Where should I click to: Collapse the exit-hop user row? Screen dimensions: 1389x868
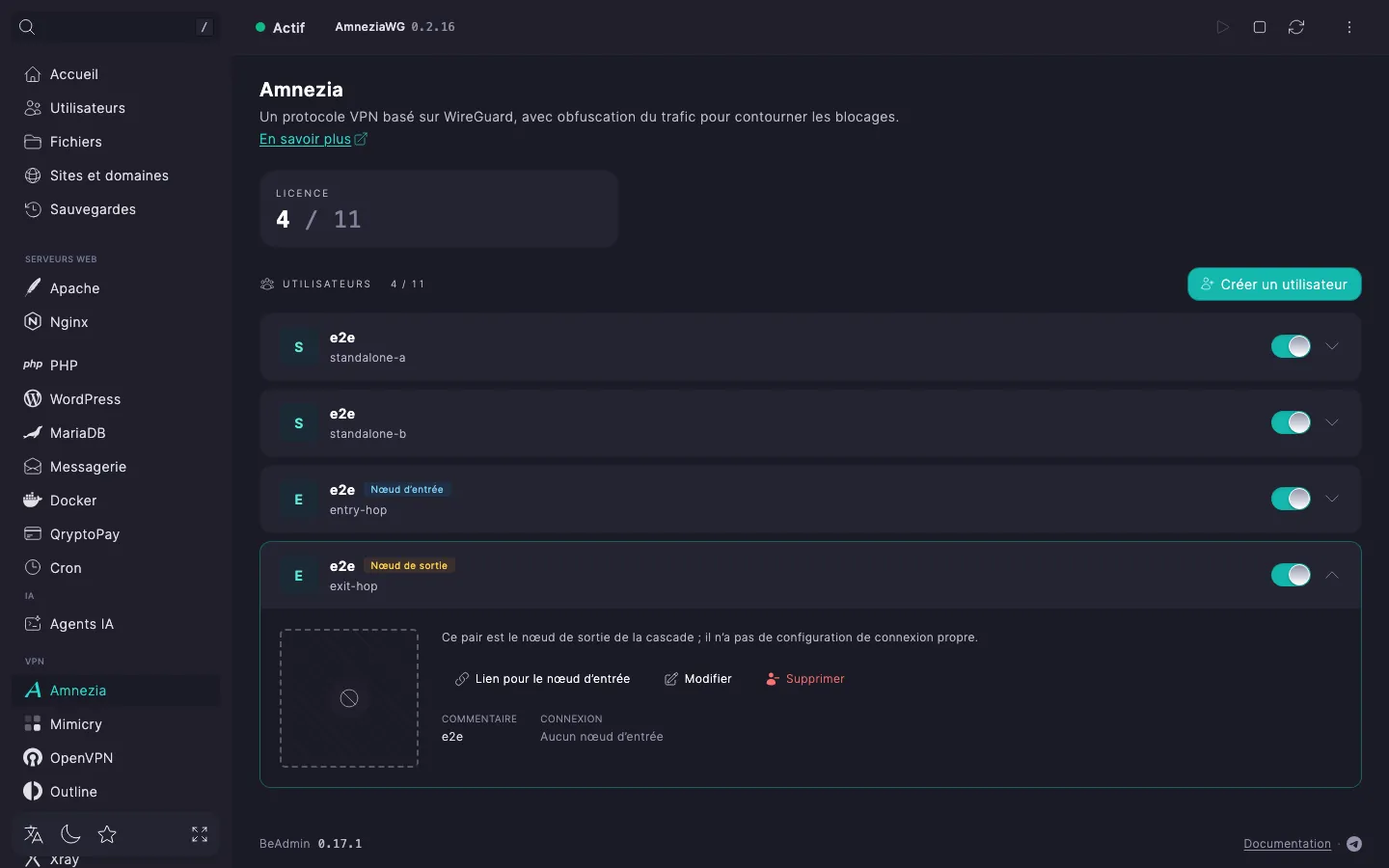1332,575
